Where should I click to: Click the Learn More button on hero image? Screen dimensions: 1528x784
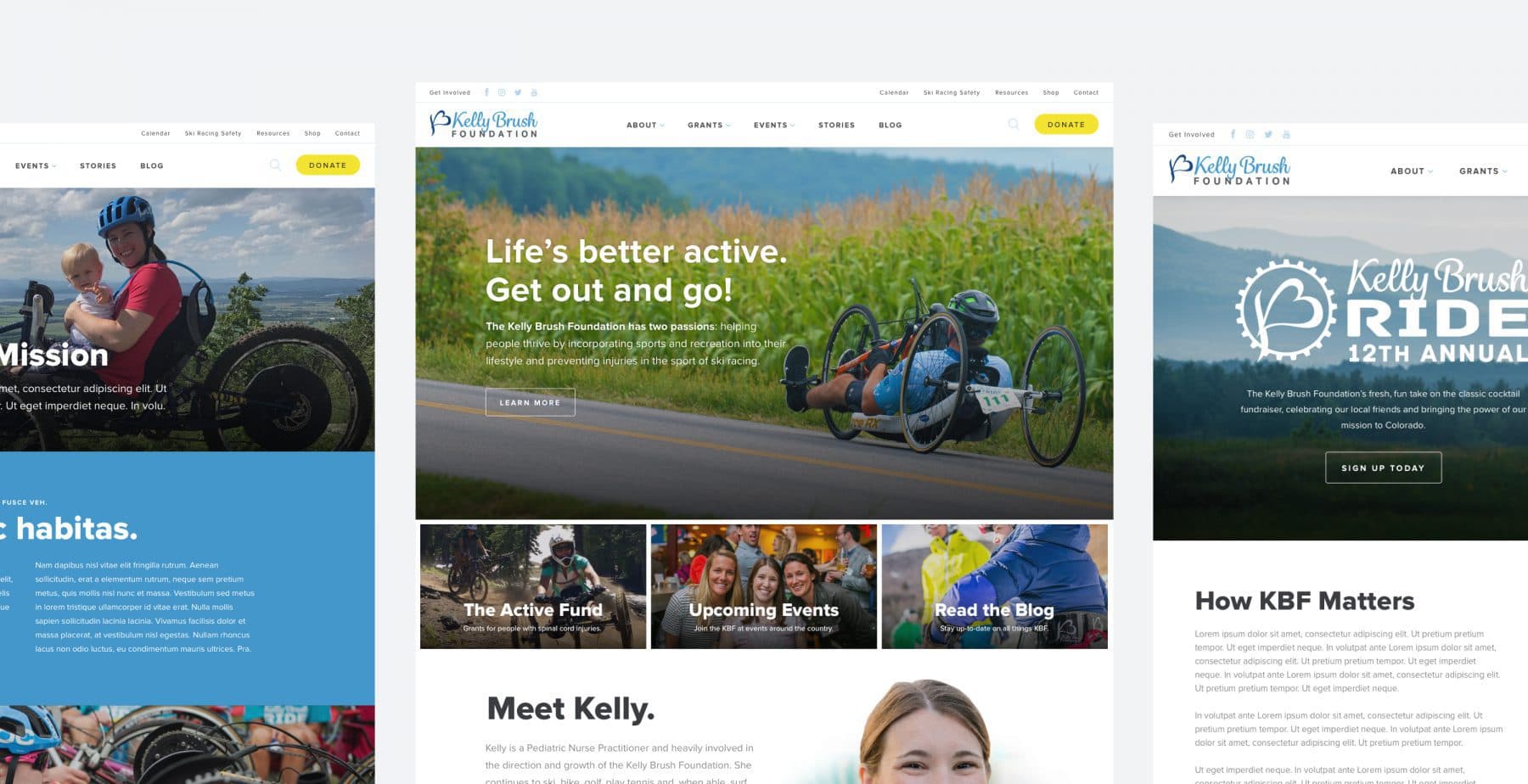click(530, 402)
